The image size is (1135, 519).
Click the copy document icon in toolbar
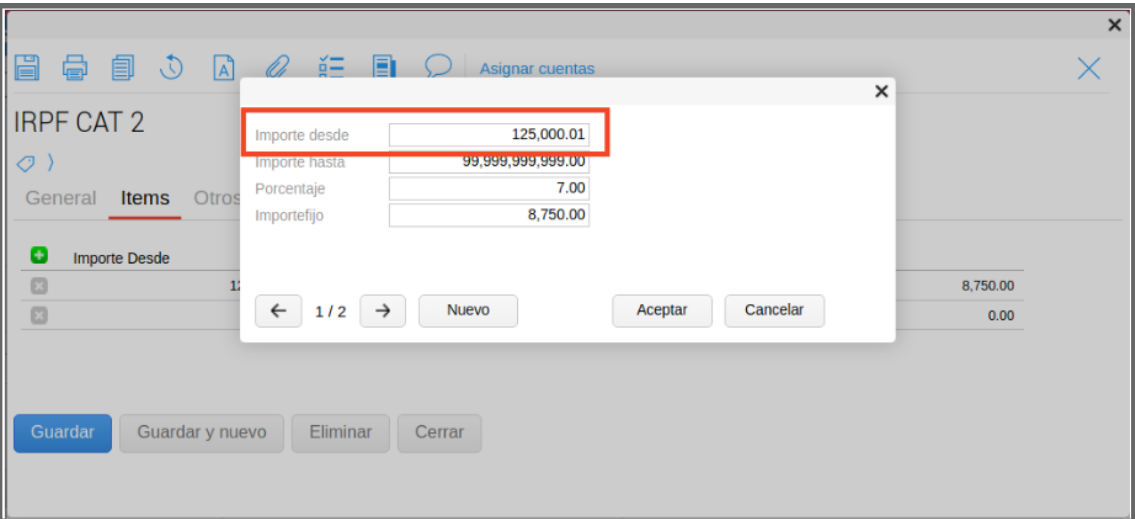pos(123,67)
